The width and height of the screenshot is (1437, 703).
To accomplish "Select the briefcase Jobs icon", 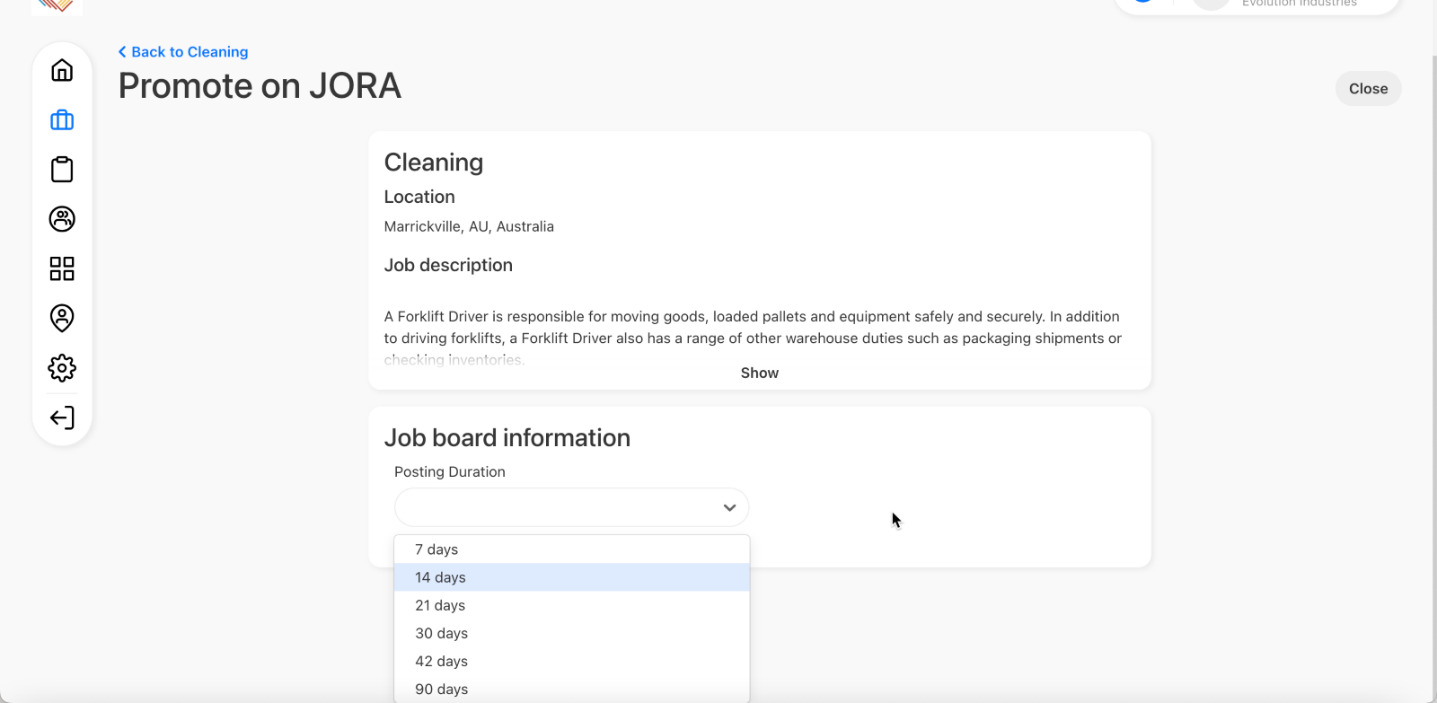I will [x=61, y=119].
